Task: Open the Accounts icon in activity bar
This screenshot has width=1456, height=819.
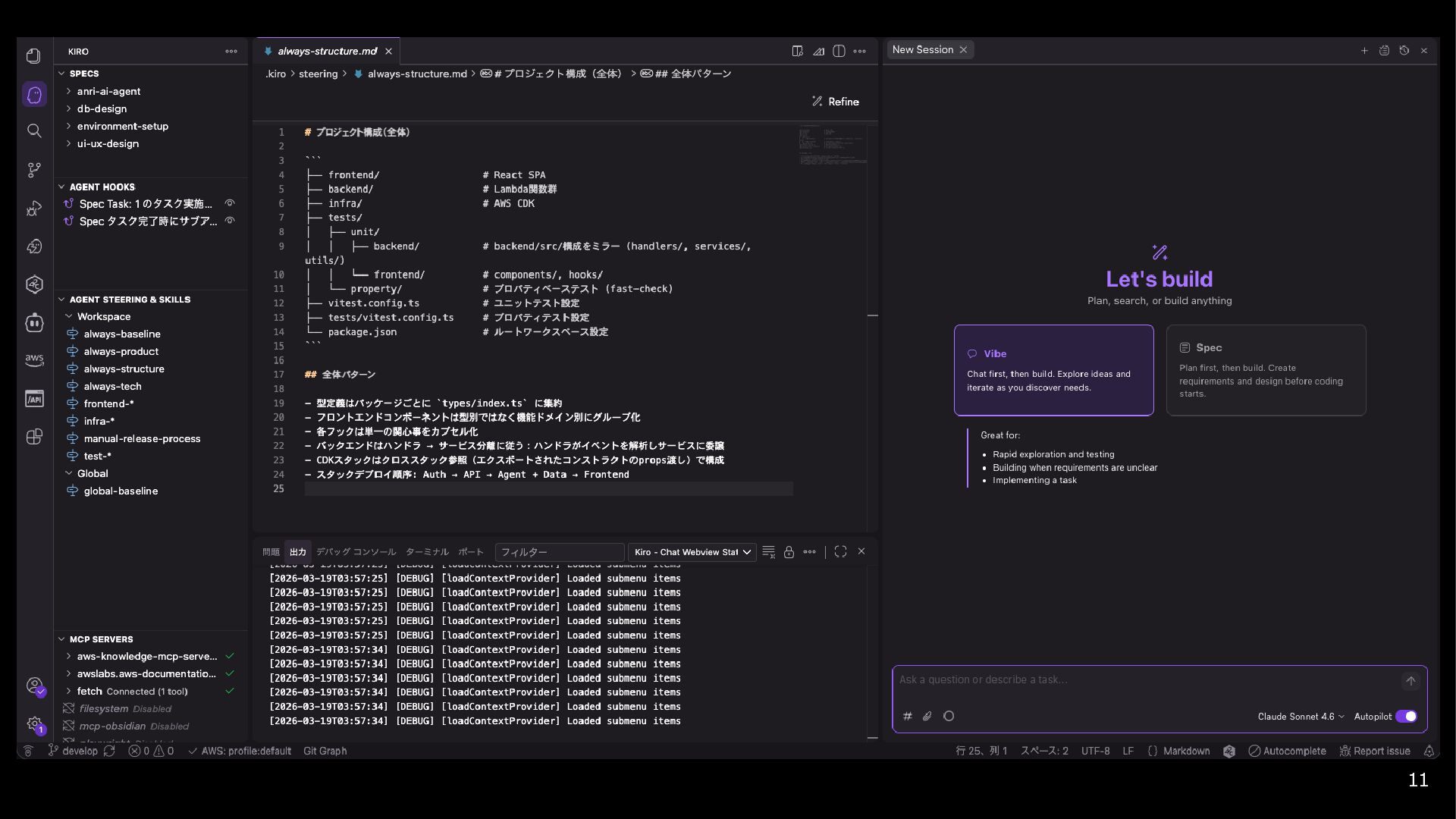Action: 35,686
